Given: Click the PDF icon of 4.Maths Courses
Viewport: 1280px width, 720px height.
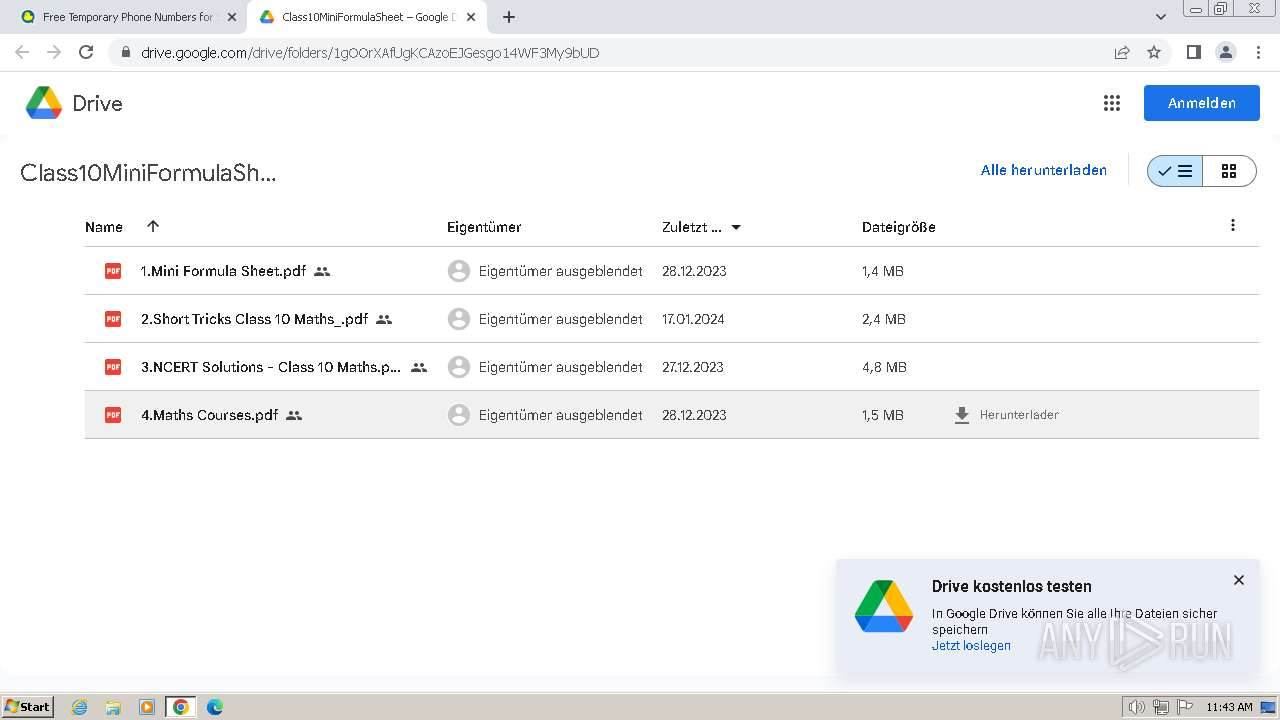Looking at the screenshot, I should 113,415.
